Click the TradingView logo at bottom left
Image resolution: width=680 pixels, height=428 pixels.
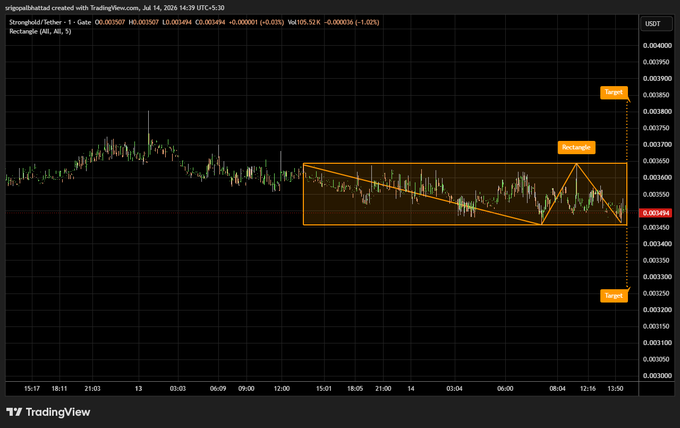[x=48, y=412]
